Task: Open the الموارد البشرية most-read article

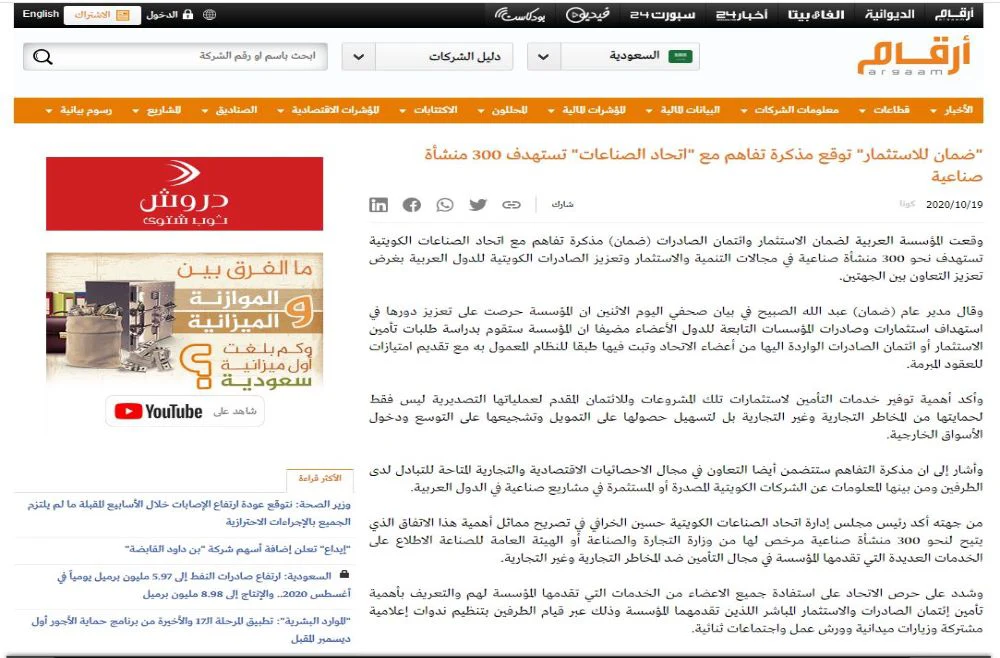Action: click(191, 629)
